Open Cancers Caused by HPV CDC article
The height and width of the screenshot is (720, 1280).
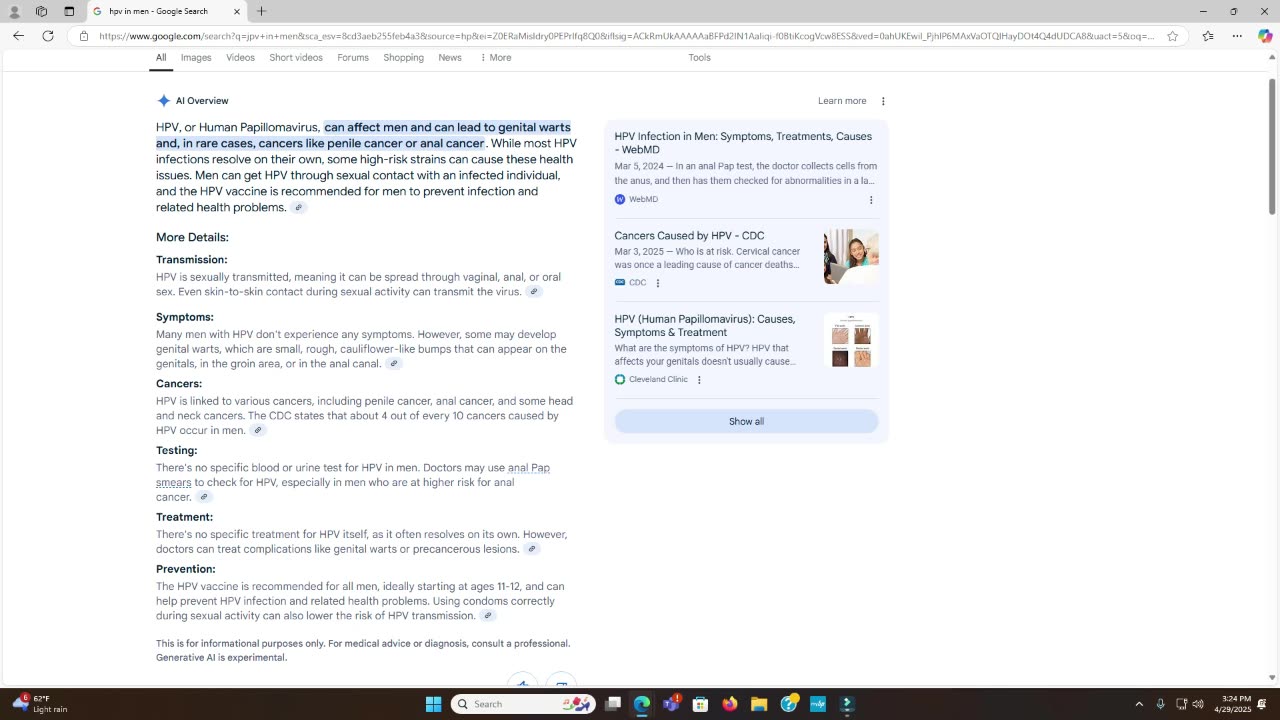[689, 236]
